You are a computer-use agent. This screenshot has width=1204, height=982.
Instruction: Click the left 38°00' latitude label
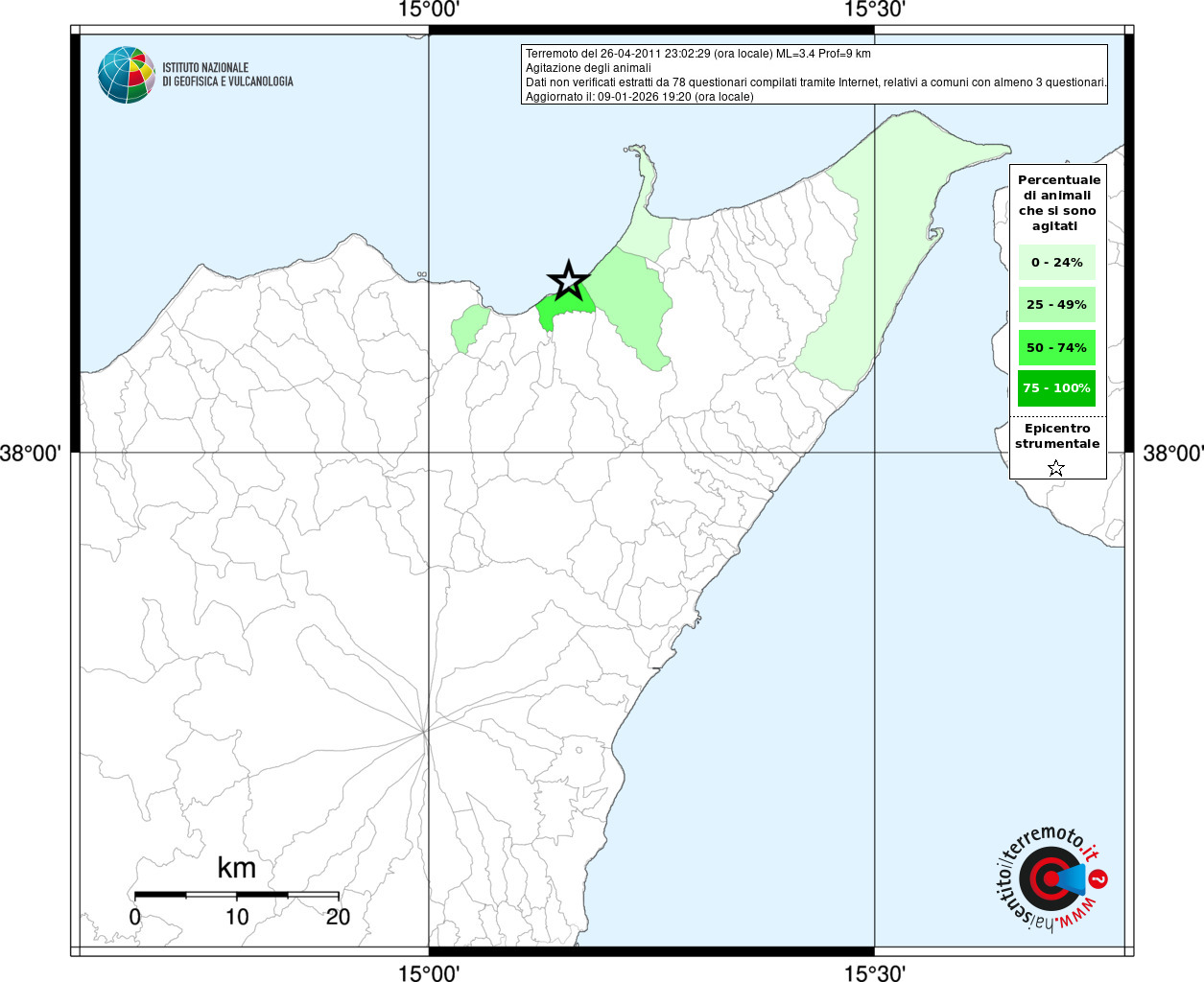[31, 453]
